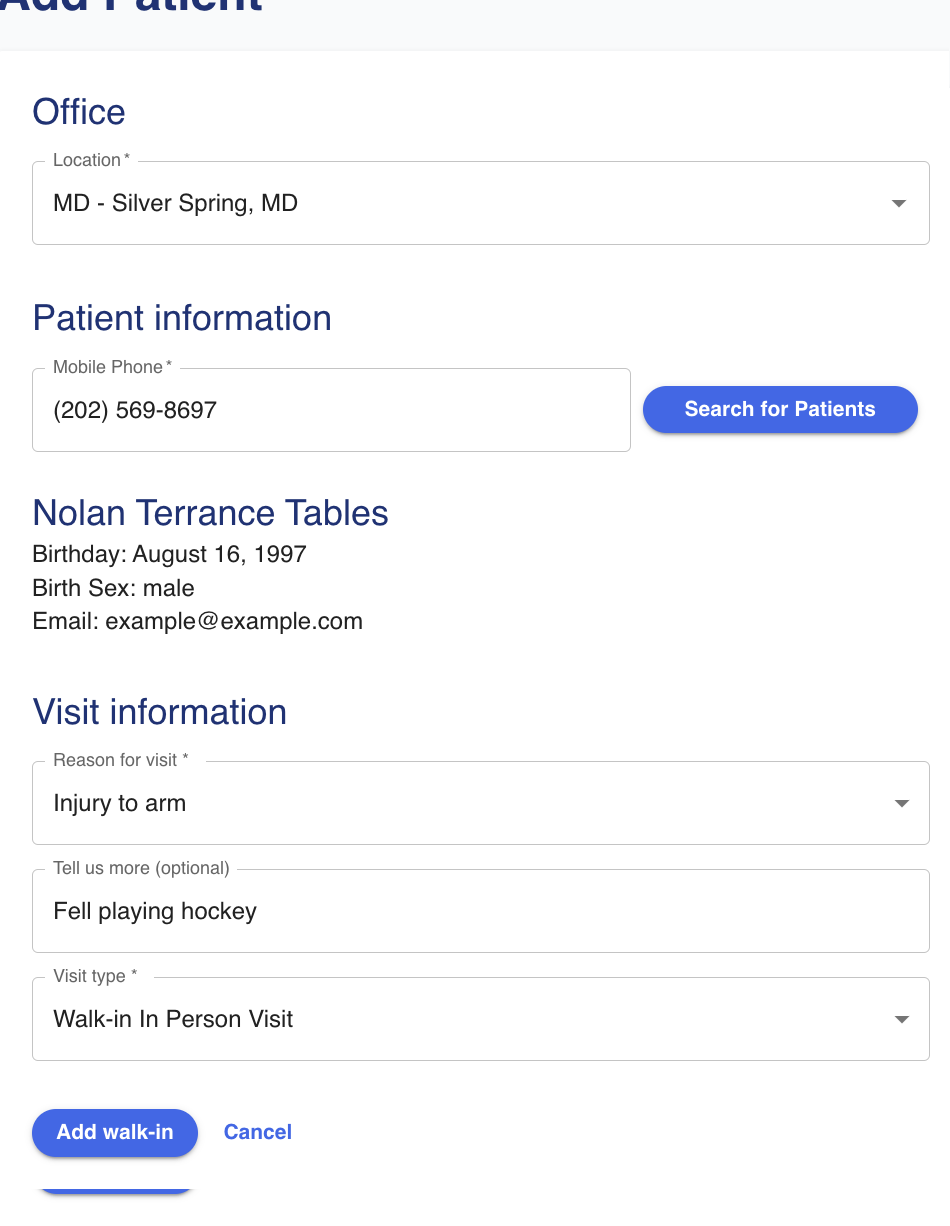Click the Office section heading
The image size is (950, 1226).
tap(79, 112)
